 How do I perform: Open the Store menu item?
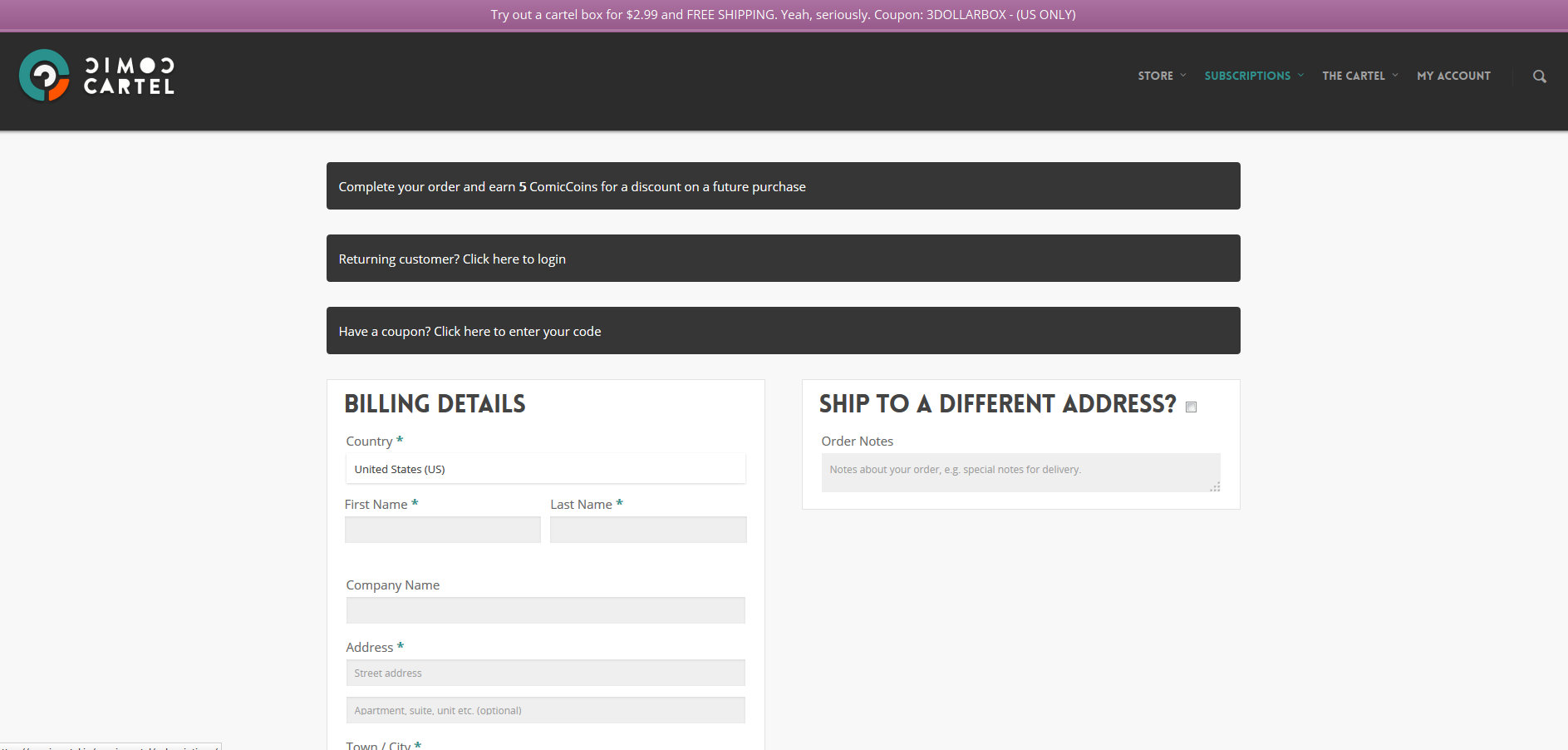[x=1155, y=76]
